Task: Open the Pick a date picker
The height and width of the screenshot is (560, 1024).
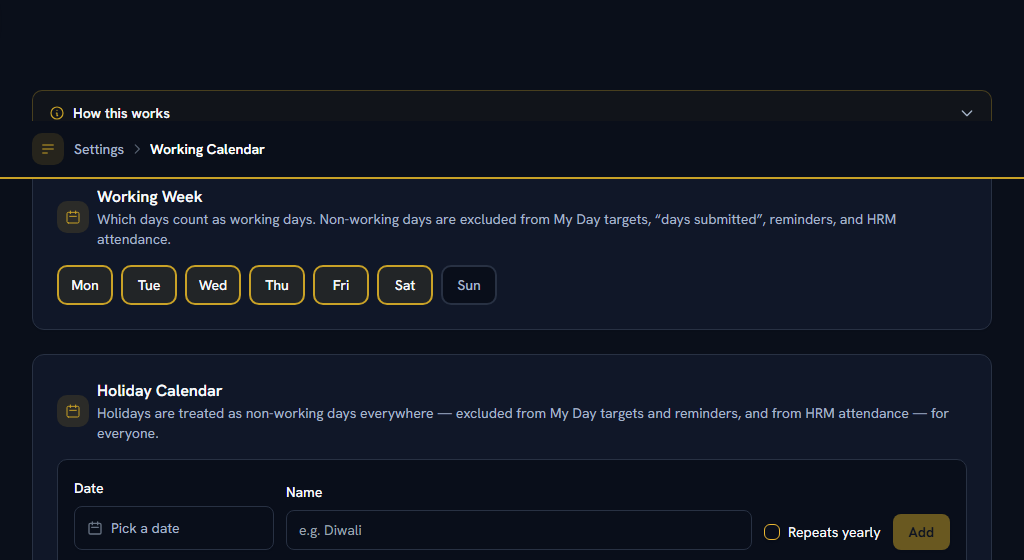Action: click(x=174, y=528)
